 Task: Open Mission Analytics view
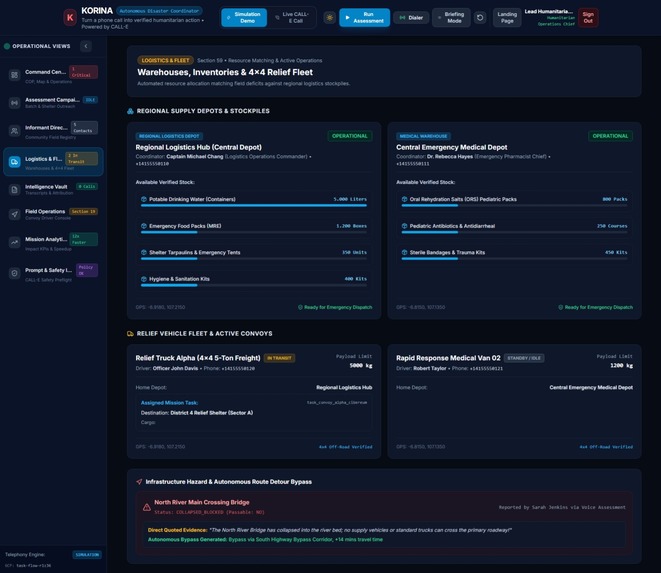53,242
